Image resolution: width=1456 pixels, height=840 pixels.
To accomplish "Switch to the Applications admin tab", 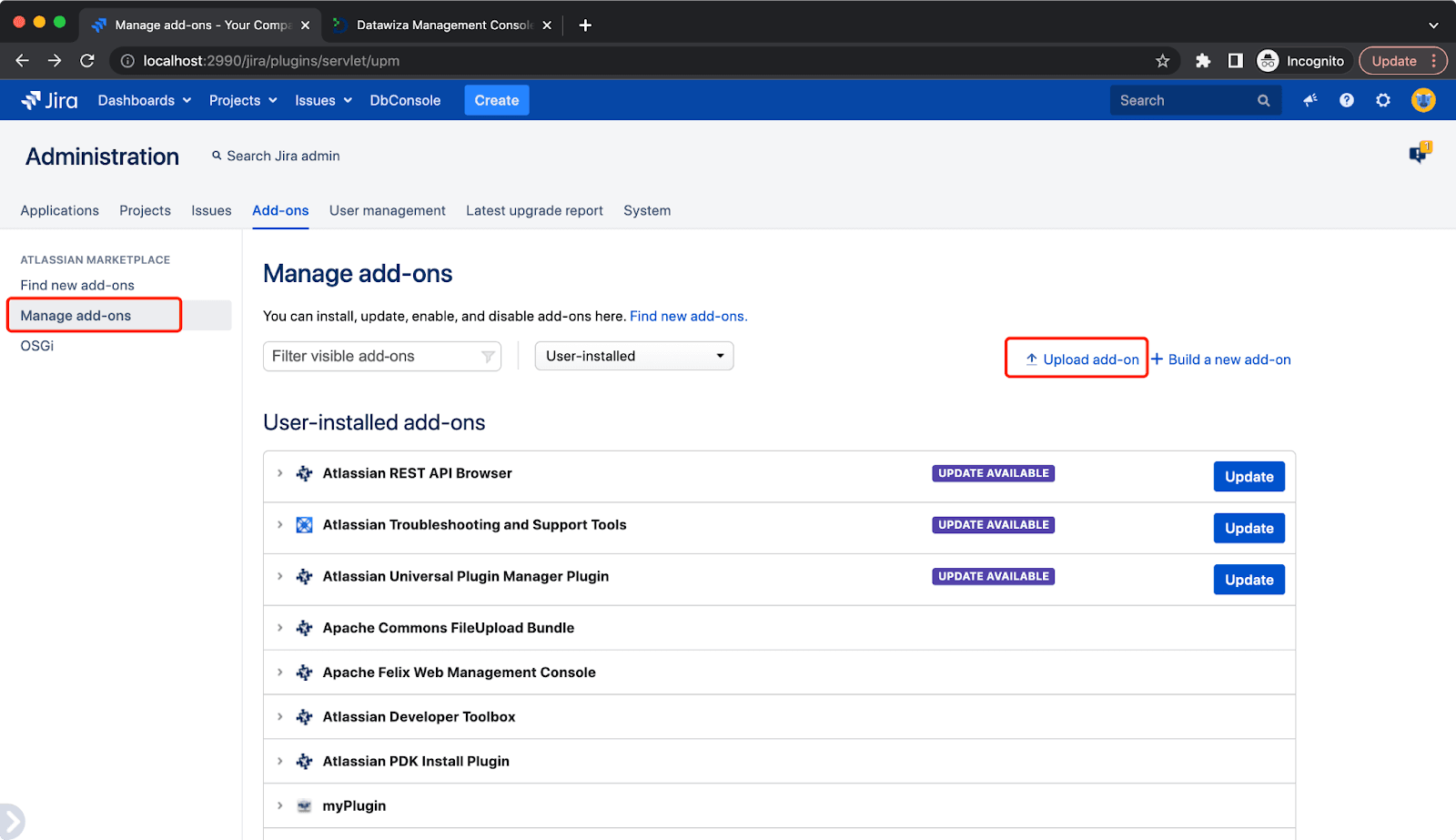I will coord(60,210).
